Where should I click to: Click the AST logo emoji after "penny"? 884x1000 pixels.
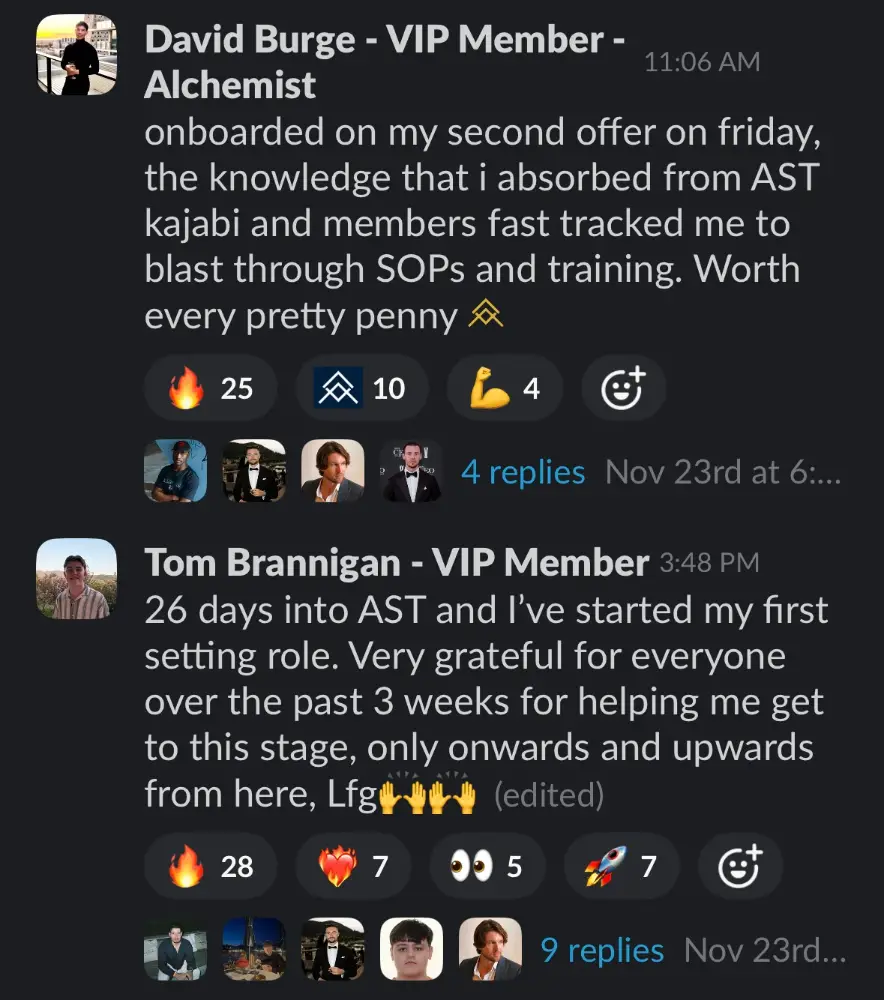point(485,316)
